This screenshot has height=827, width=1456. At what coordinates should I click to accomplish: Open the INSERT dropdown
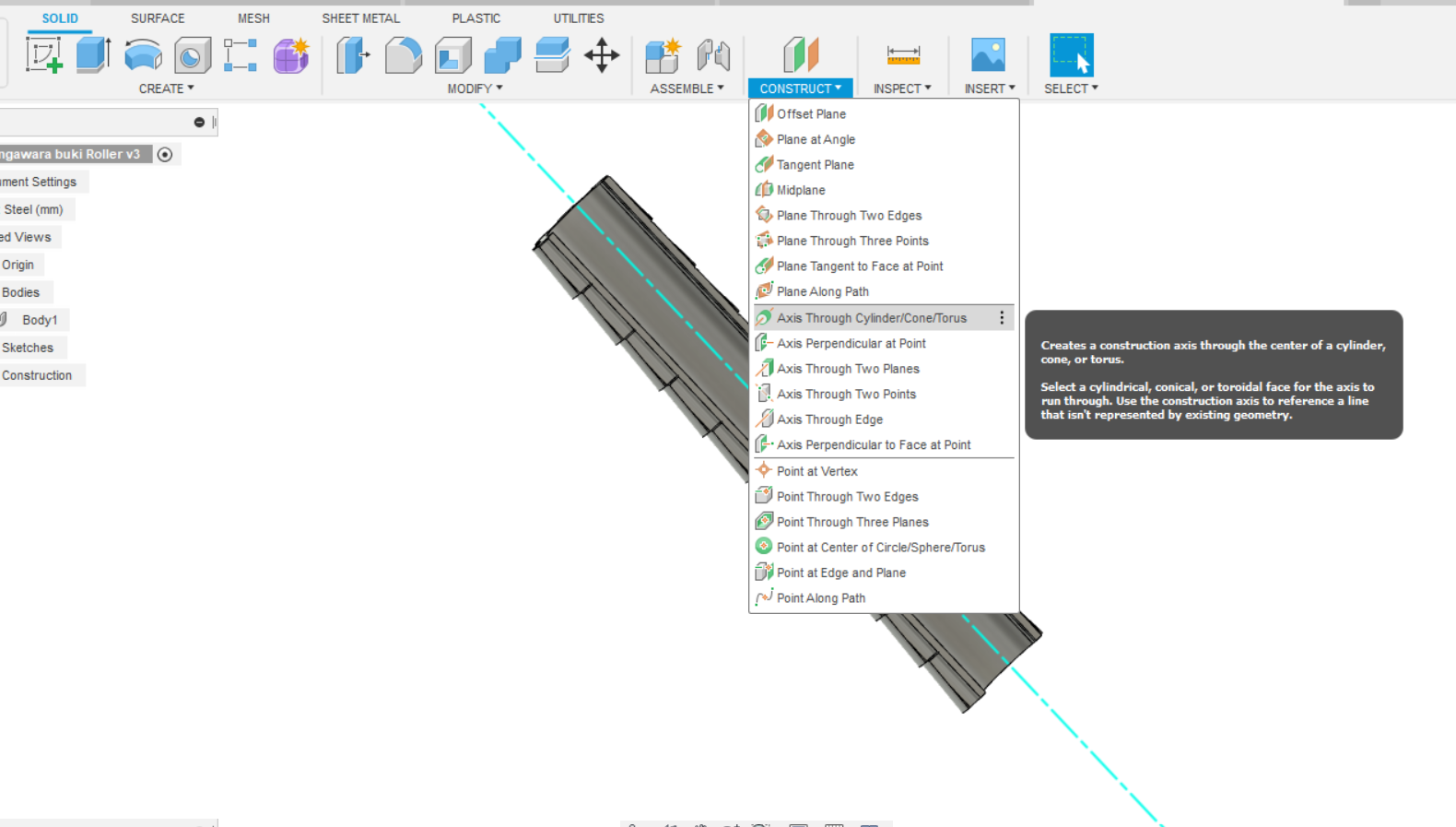coord(990,89)
